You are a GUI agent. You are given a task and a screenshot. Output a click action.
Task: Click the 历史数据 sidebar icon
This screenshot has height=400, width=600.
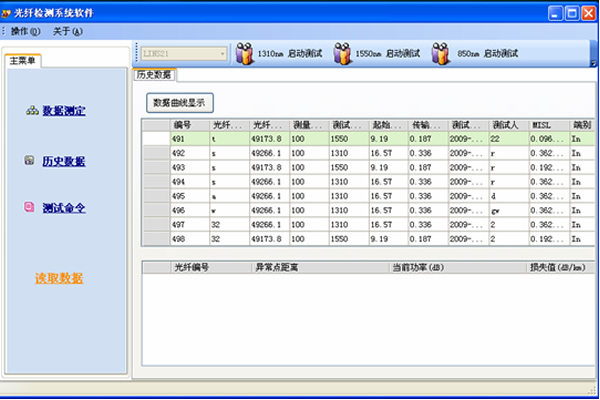pos(31,161)
